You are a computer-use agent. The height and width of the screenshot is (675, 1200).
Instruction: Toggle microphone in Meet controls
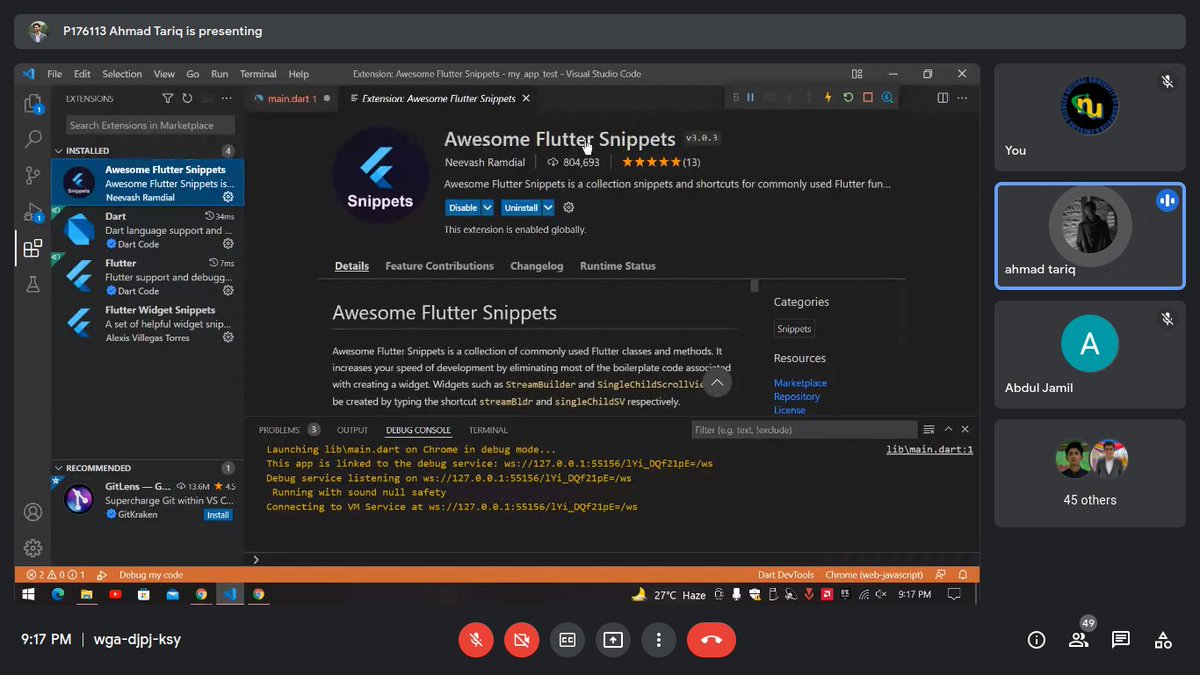point(476,640)
